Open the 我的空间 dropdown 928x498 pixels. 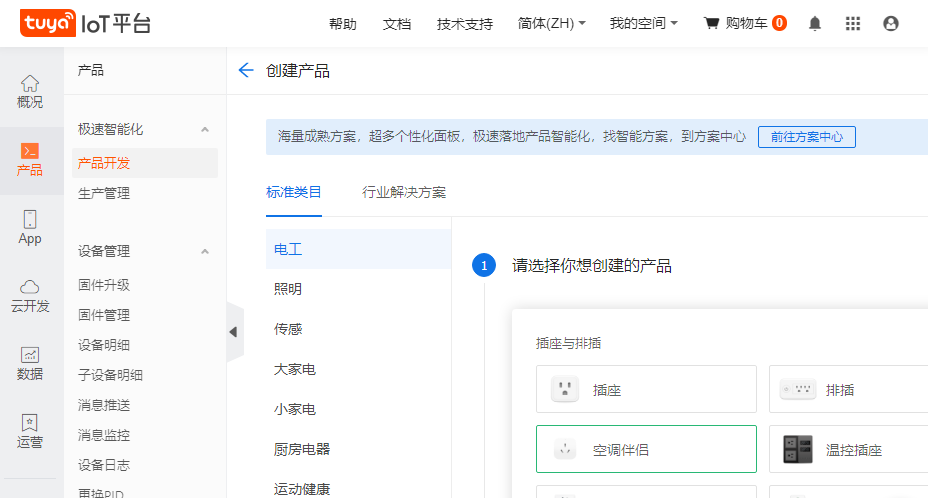644,23
